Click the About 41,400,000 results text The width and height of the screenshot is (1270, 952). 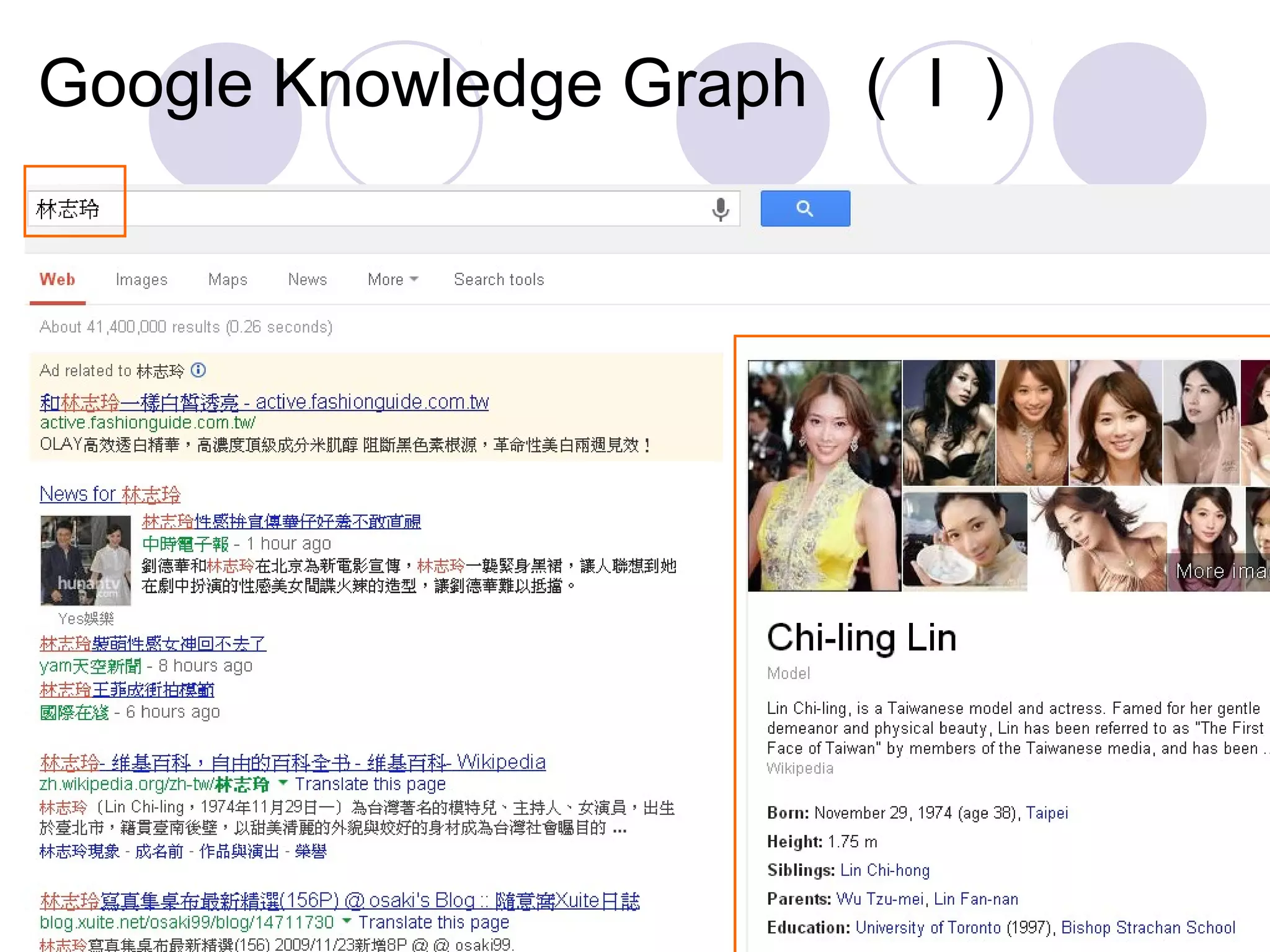tap(186, 327)
